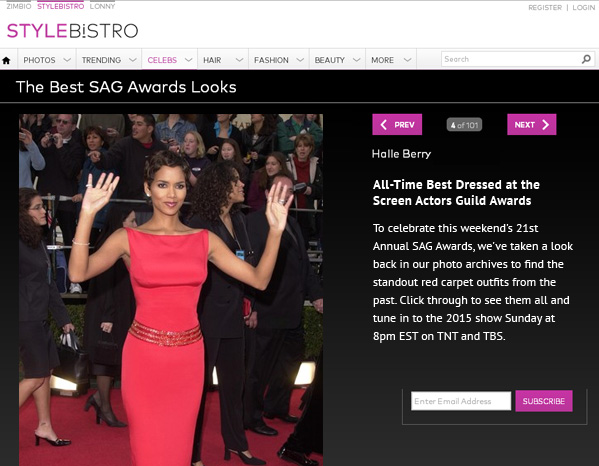Click the home icon in navigation bar
This screenshot has height=466, width=599.
pyautogui.click(x=6, y=60)
